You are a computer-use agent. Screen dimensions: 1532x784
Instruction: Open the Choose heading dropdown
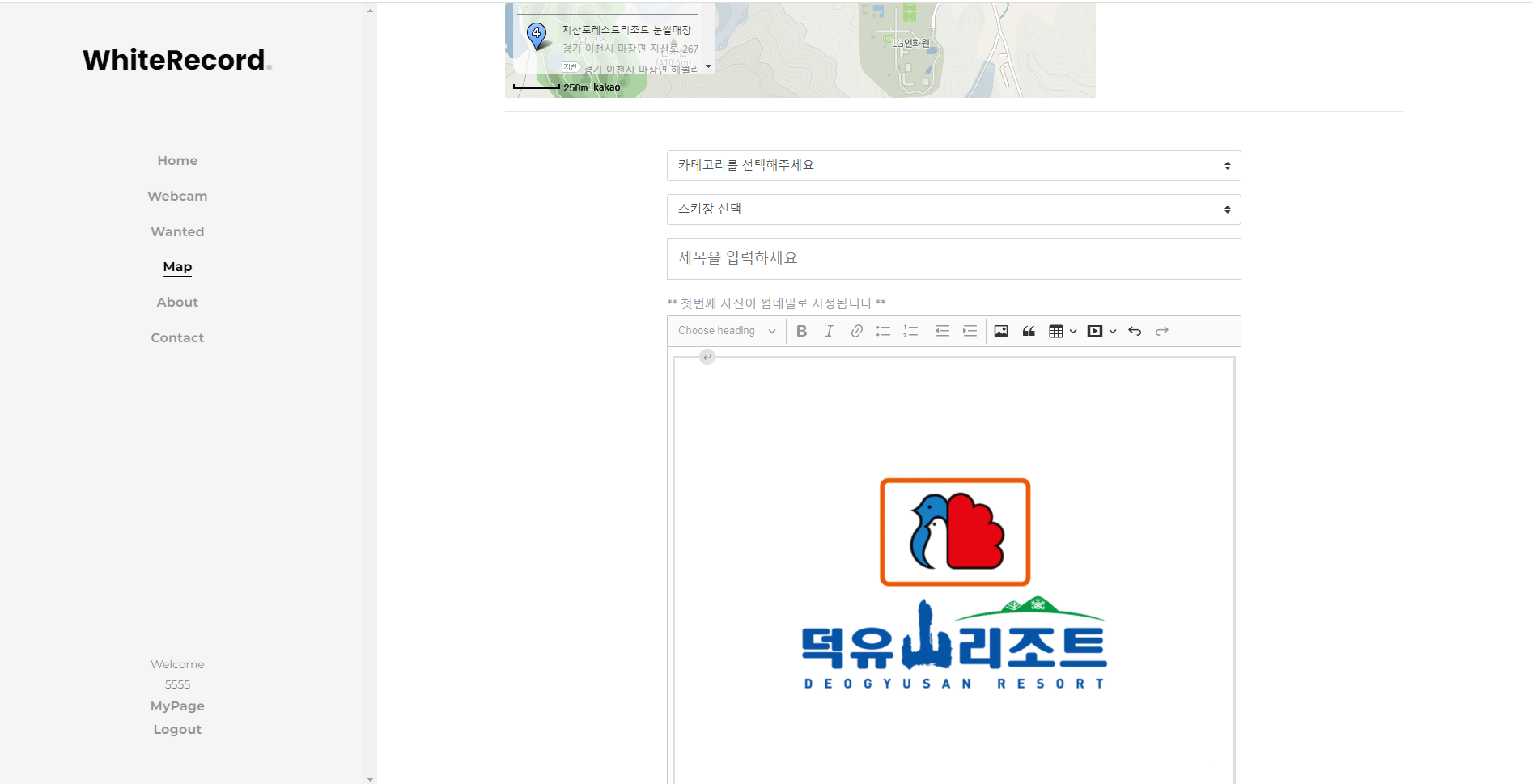point(727,331)
